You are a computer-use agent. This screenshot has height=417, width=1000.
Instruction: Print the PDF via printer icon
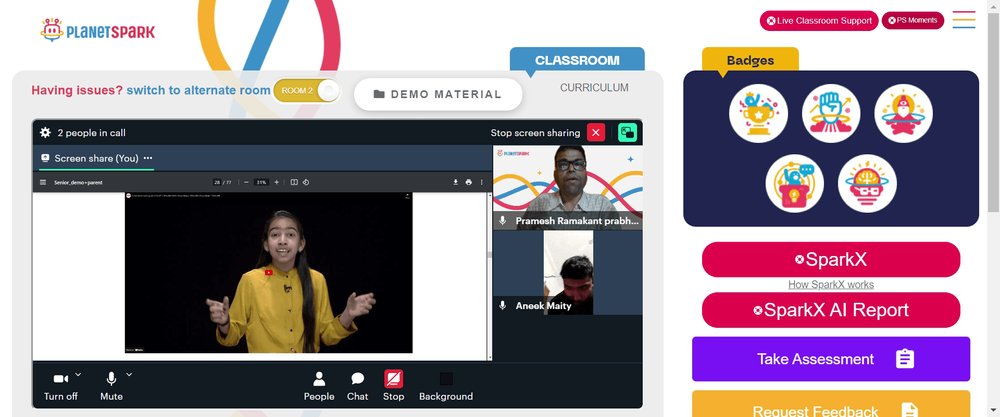pyautogui.click(x=469, y=182)
